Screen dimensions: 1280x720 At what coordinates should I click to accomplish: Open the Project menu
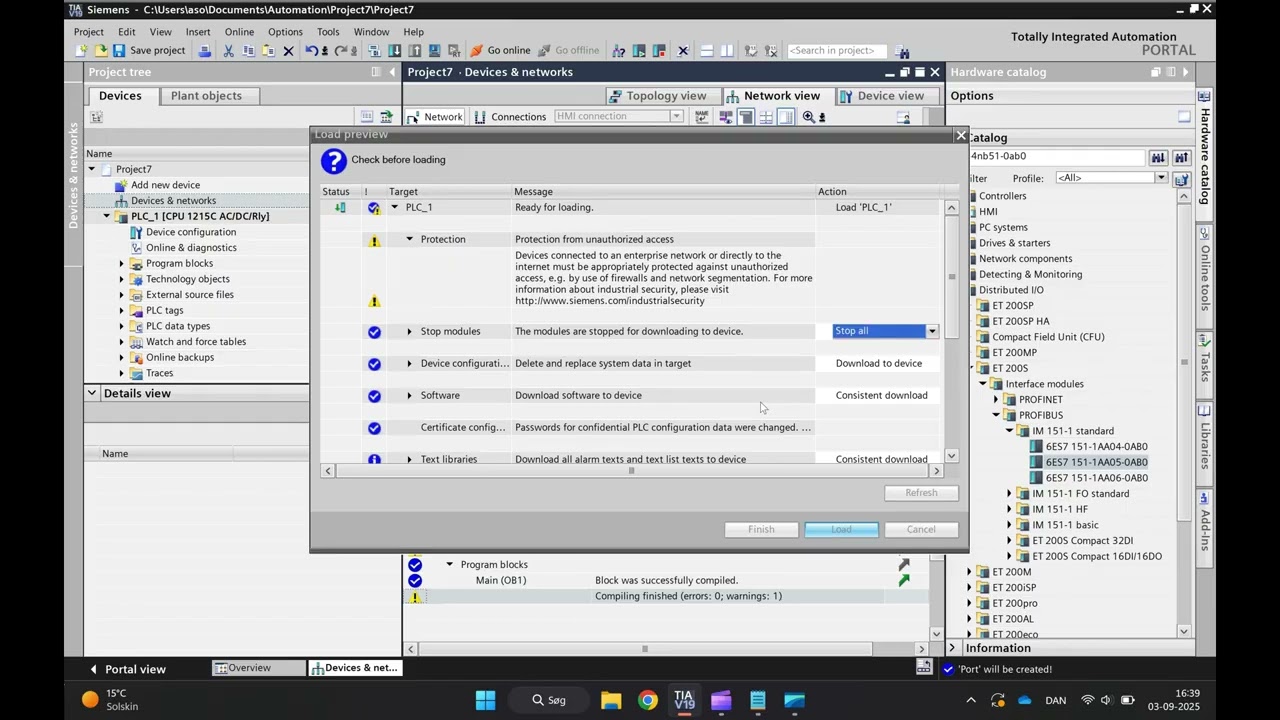tap(89, 32)
